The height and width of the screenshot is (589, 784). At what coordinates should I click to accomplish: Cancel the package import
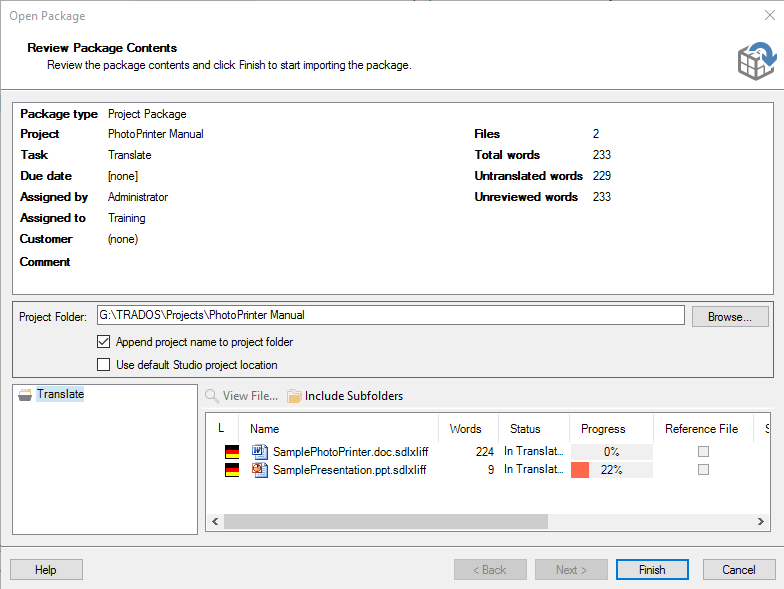(x=739, y=570)
